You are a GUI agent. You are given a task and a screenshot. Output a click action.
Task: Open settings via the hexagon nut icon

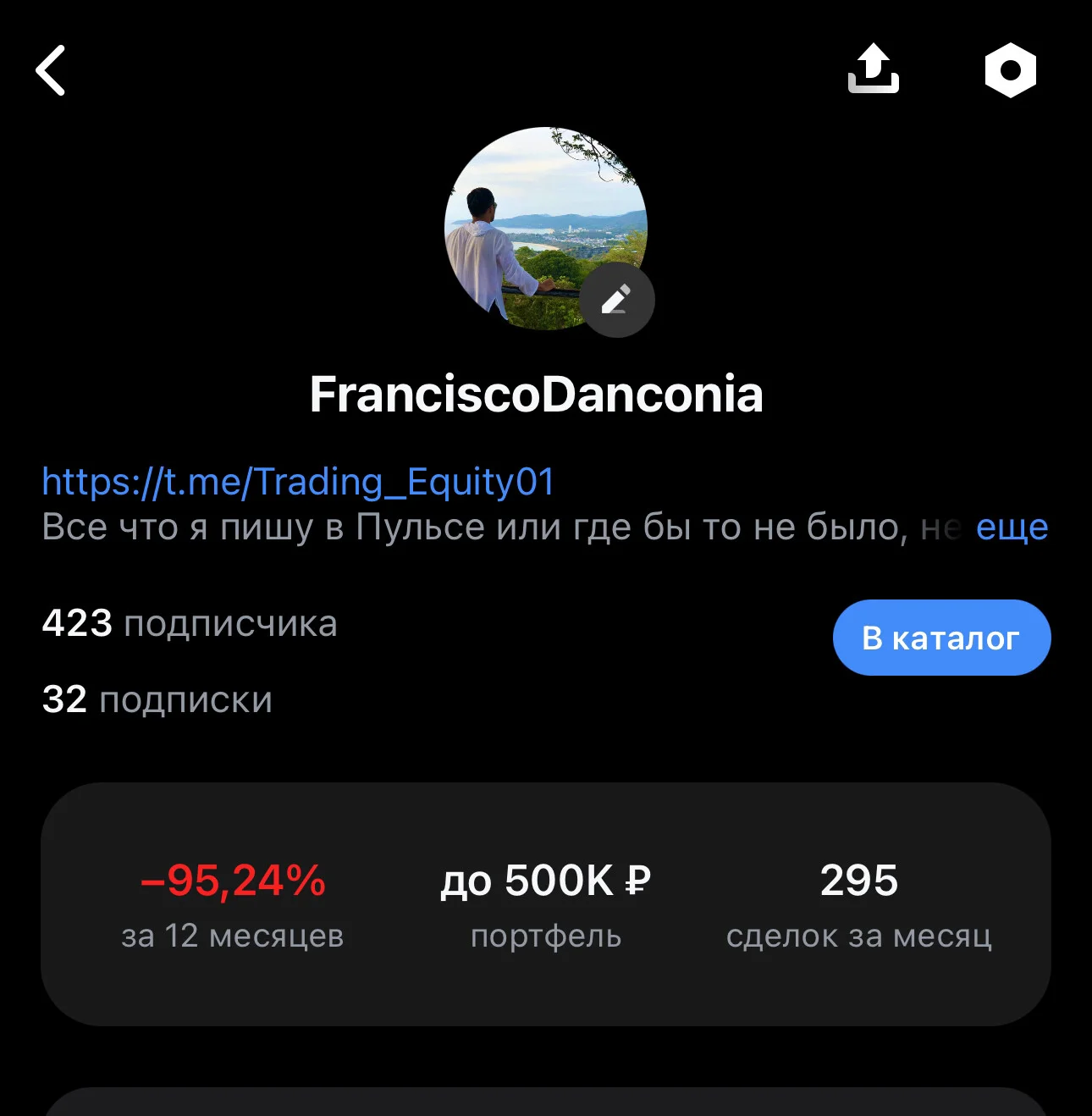point(1011,70)
